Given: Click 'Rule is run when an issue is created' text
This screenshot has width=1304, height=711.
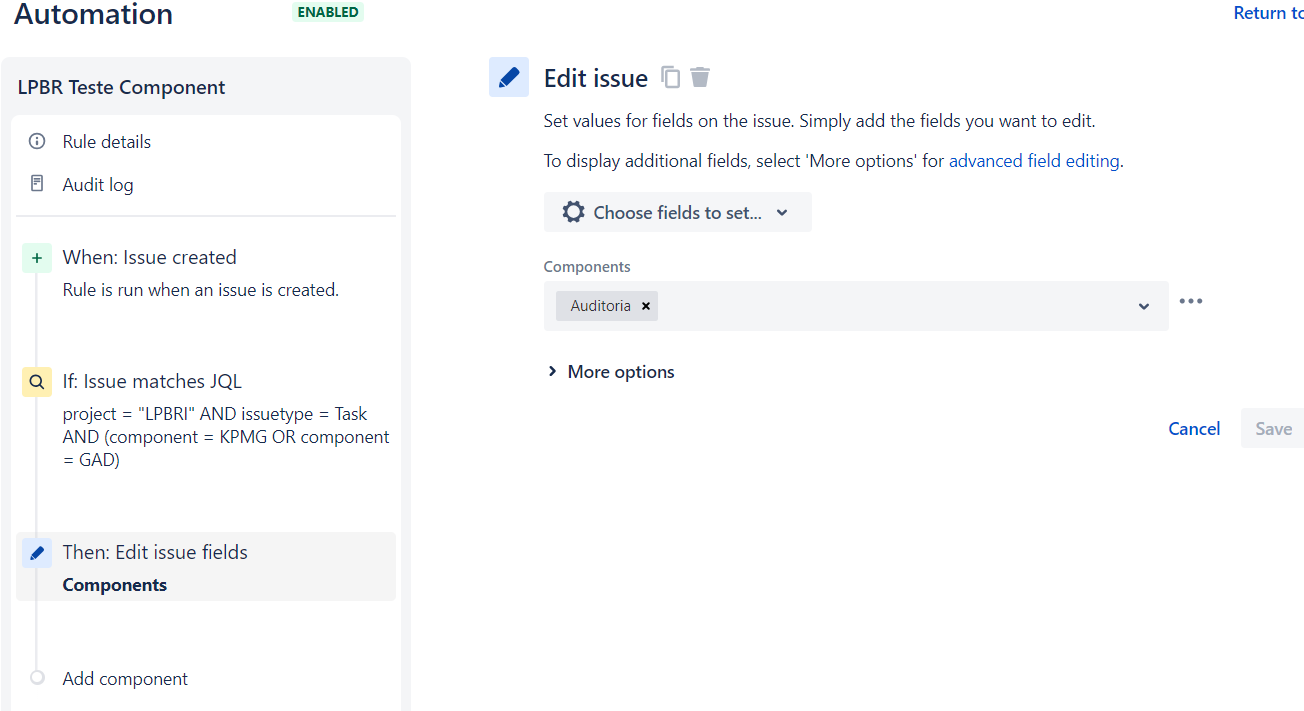Looking at the screenshot, I should 201,290.
